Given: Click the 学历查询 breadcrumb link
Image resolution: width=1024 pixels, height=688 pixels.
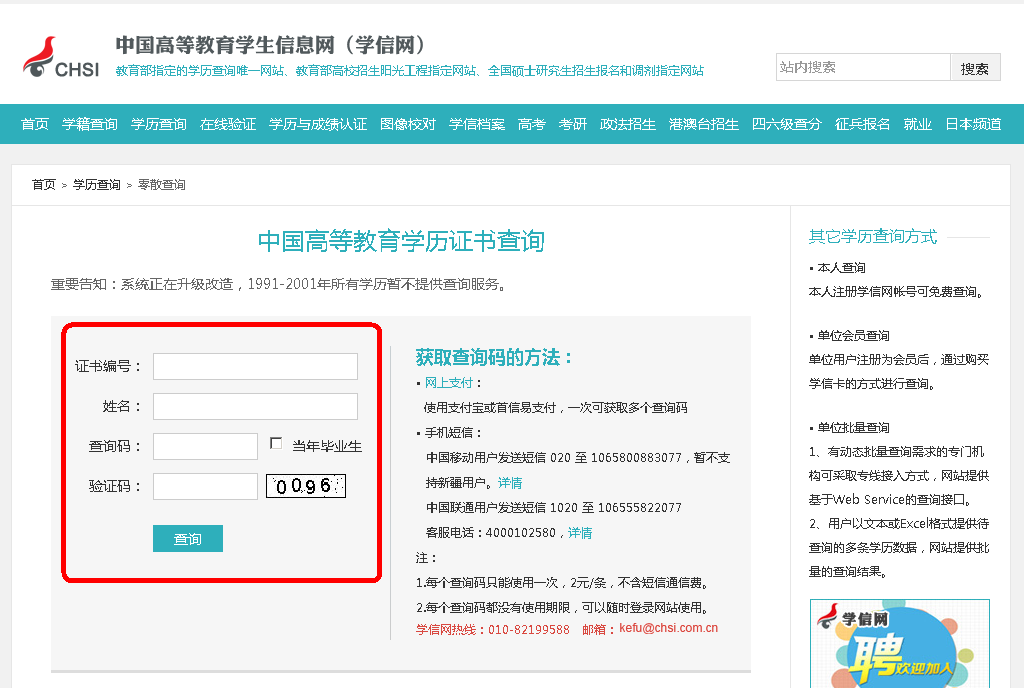Looking at the screenshot, I should (96, 185).
